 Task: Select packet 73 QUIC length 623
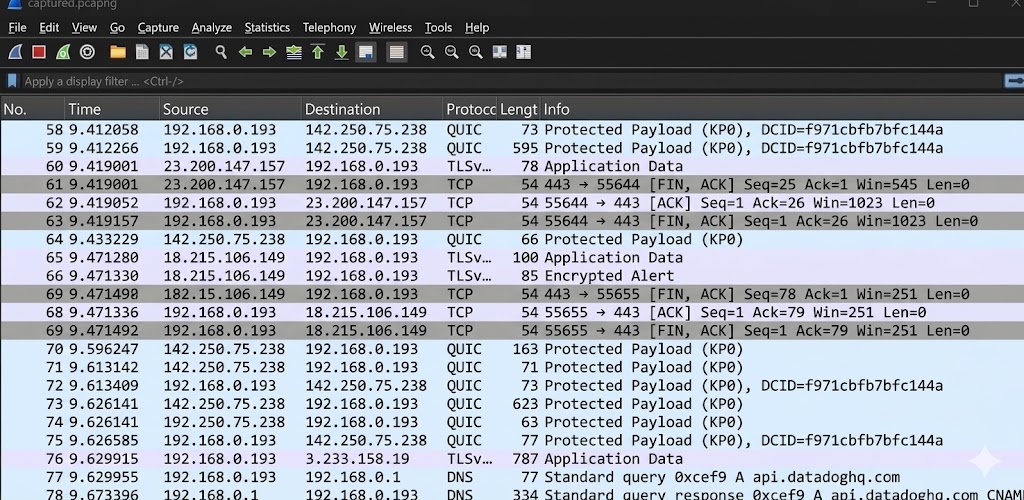tap(512, 403)
